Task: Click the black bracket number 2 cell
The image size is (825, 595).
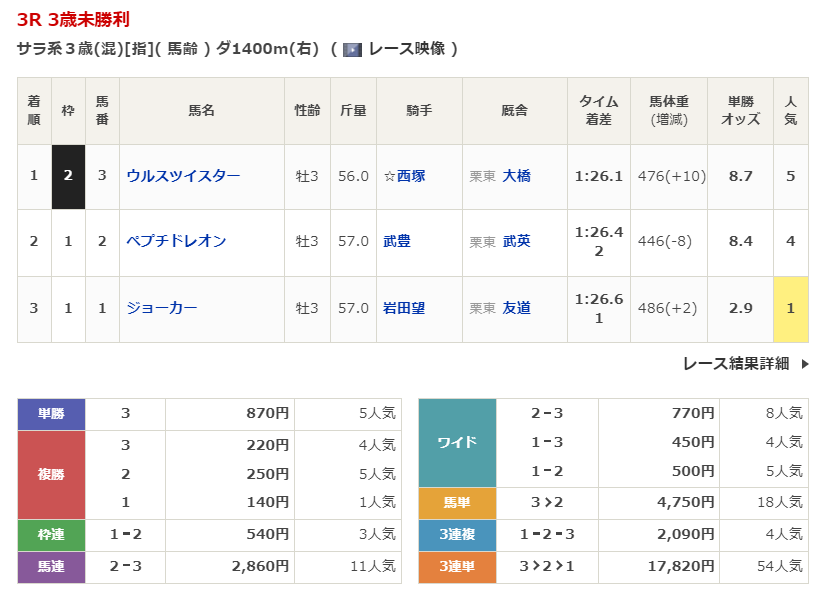Action: (68, 176)
